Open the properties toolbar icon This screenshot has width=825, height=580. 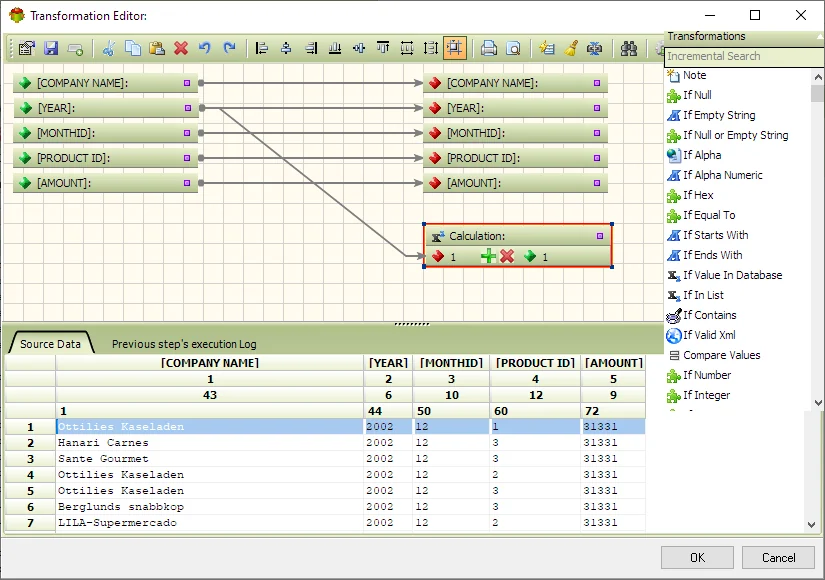(x=26, y=48)
